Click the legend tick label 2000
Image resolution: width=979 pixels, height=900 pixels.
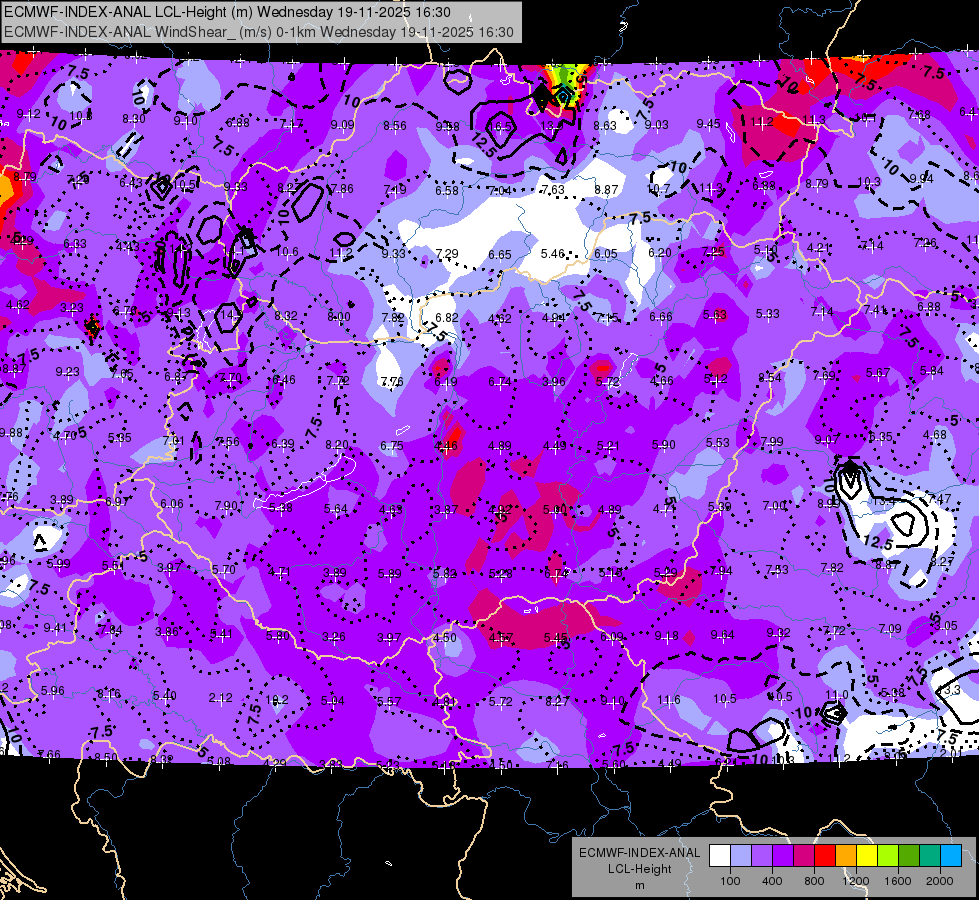click(x=940, y=881)
